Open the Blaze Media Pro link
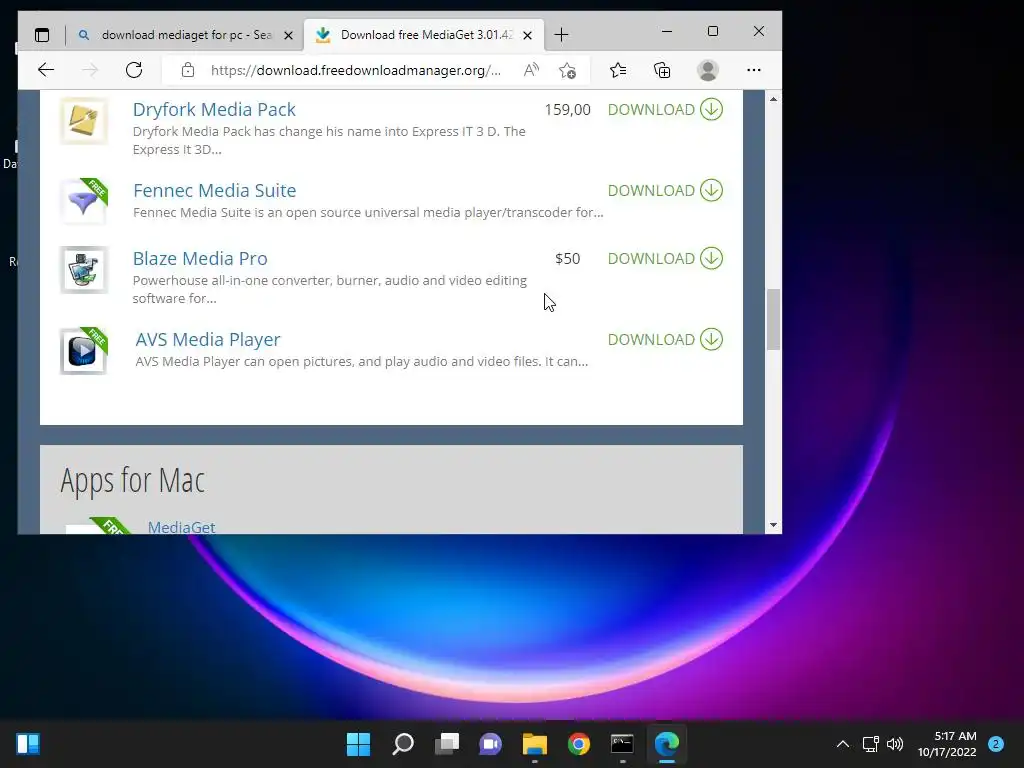The height and width of the screenshot is (768, 1024). click(x=200, y=258)
